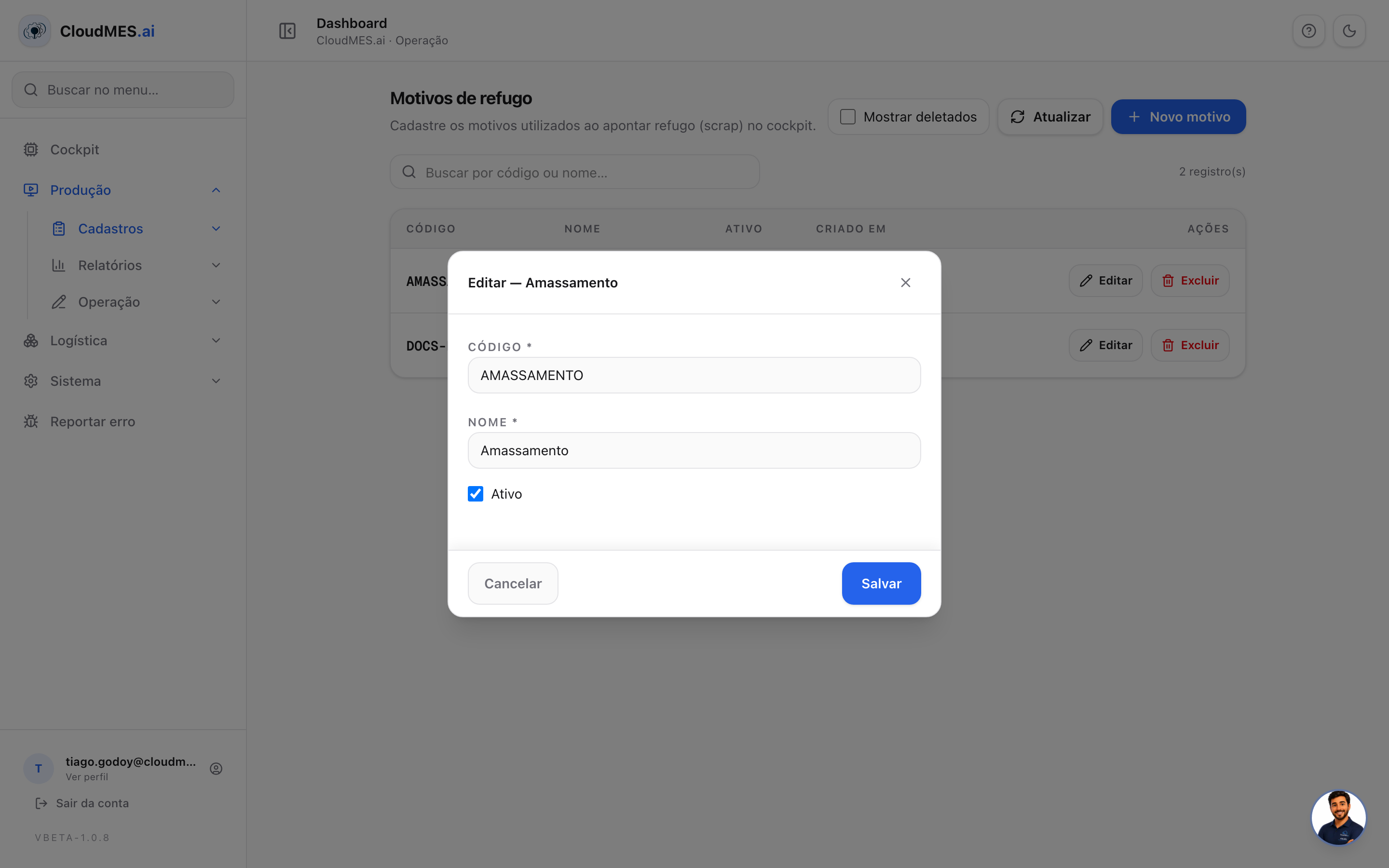Open the help question mark icon
Viewport: 1389px width, 868px height.
(1308, 31)
